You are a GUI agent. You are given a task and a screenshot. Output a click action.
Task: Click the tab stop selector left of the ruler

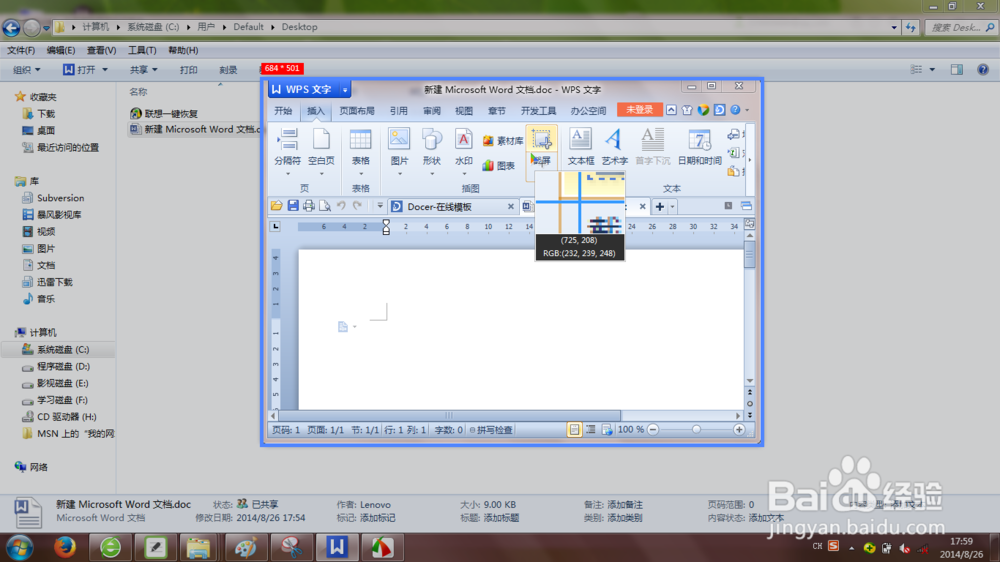(x=276, y=226)
